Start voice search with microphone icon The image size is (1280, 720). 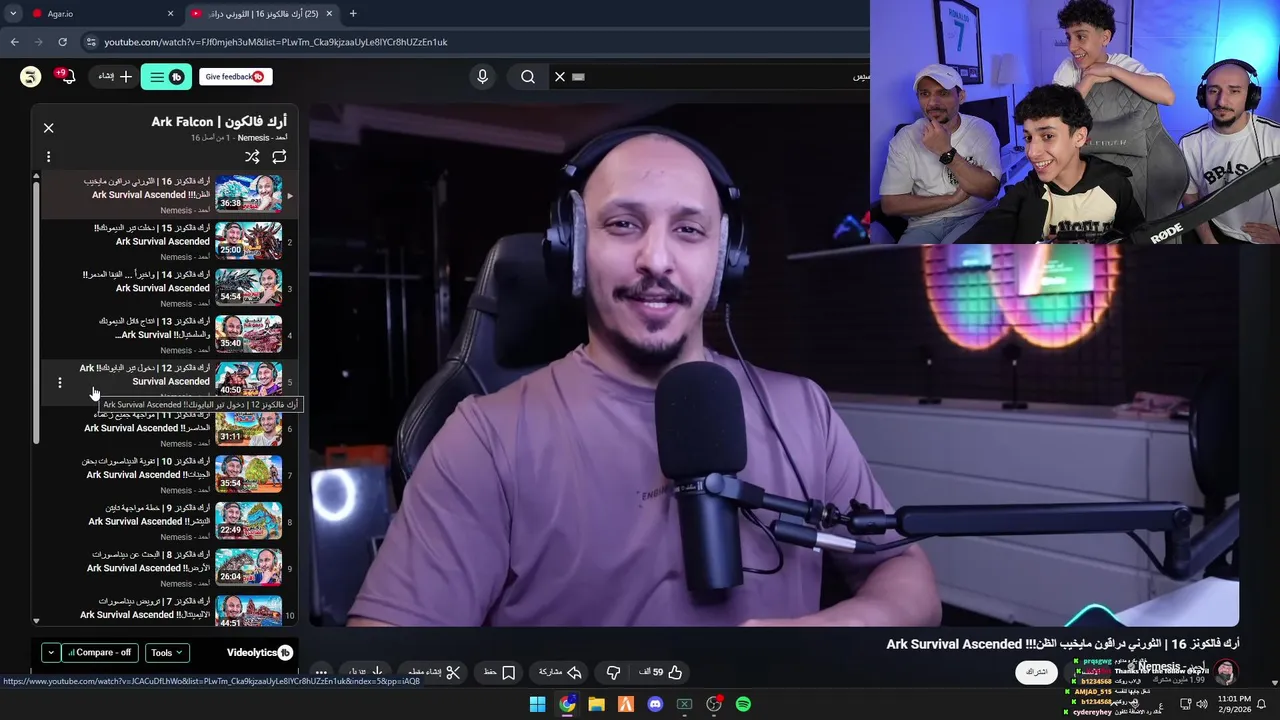pos(482,77)
